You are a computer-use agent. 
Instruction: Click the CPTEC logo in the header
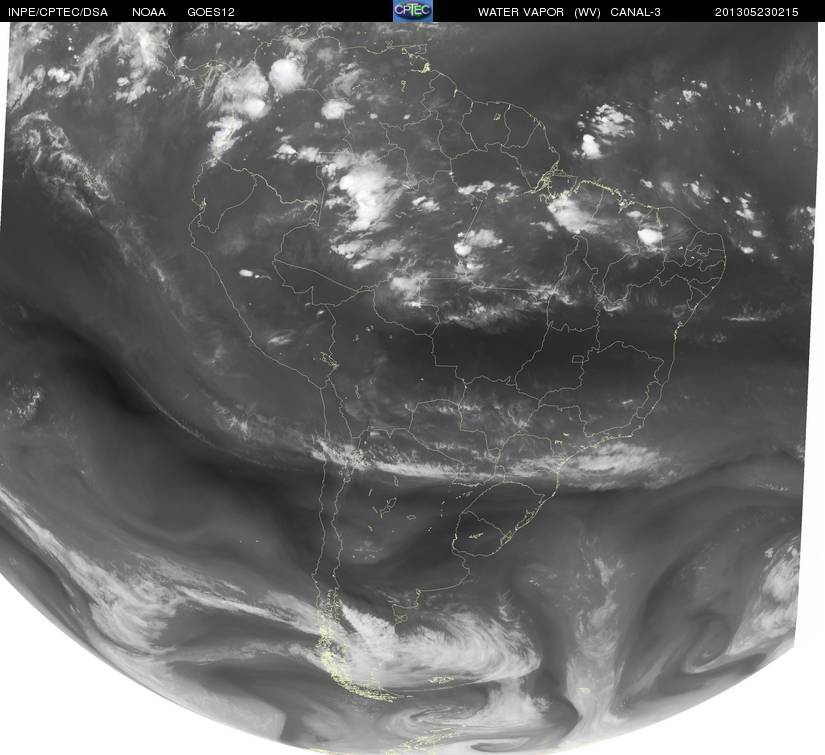(413, 11)
